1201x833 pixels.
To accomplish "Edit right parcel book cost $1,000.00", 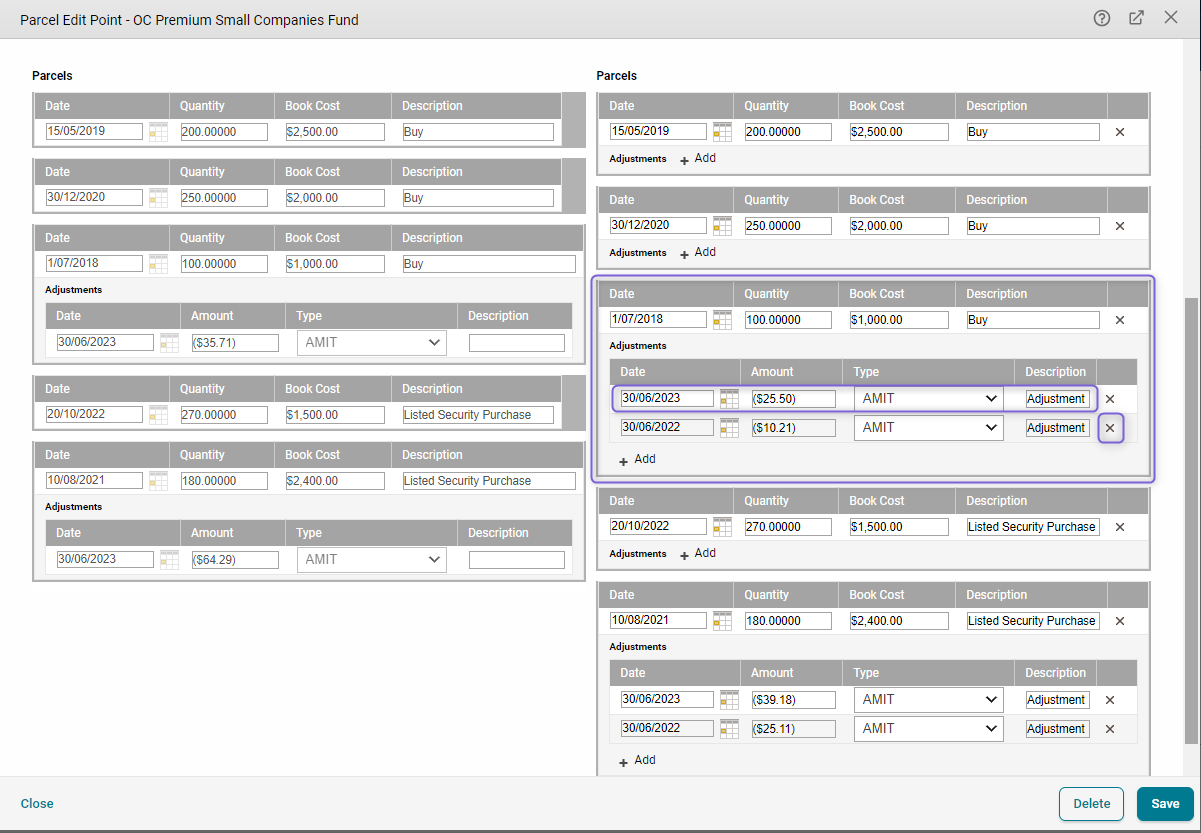I will pyautogui.click(x=899, y=320).
